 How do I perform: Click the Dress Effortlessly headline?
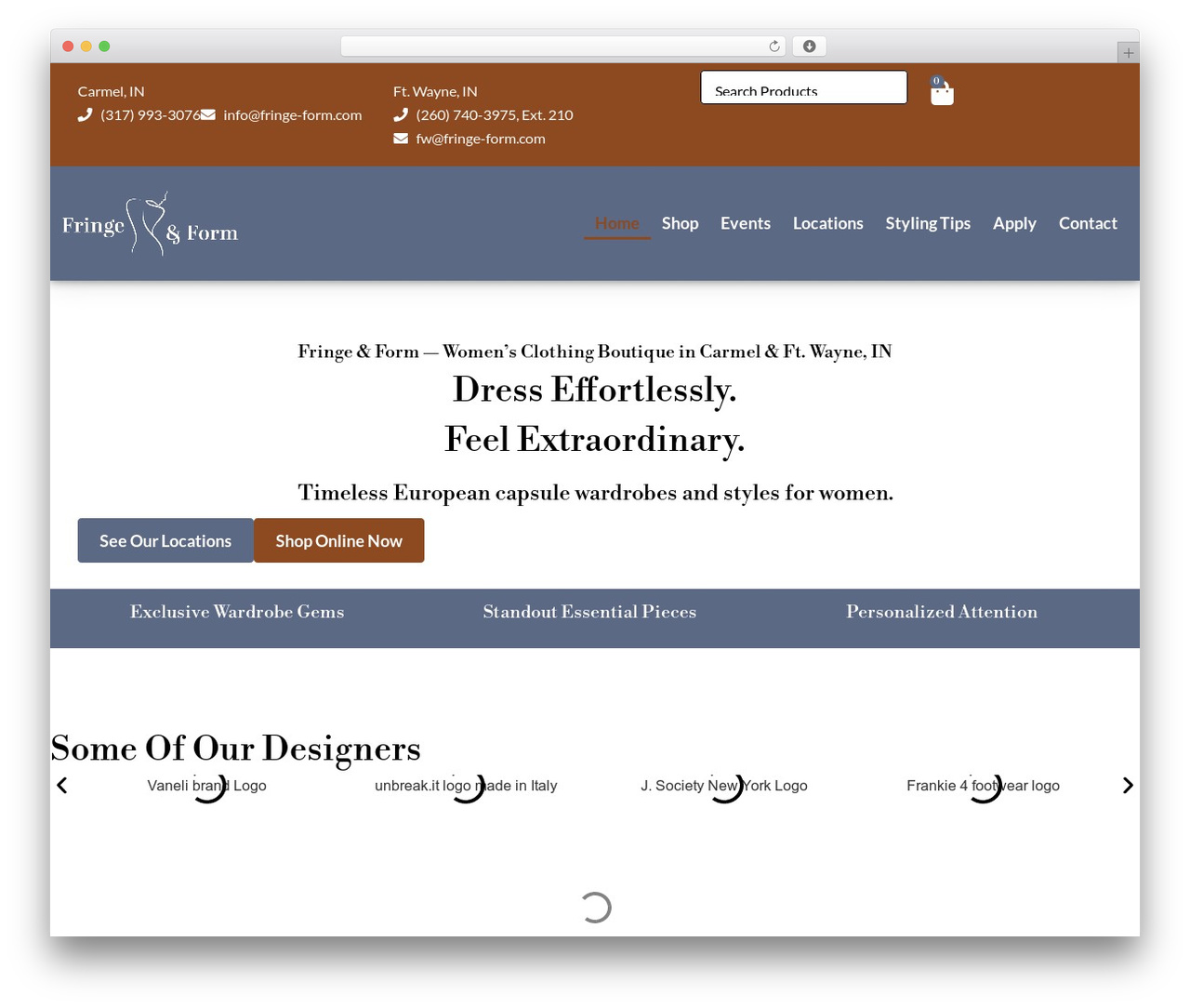tap(595, 389)
